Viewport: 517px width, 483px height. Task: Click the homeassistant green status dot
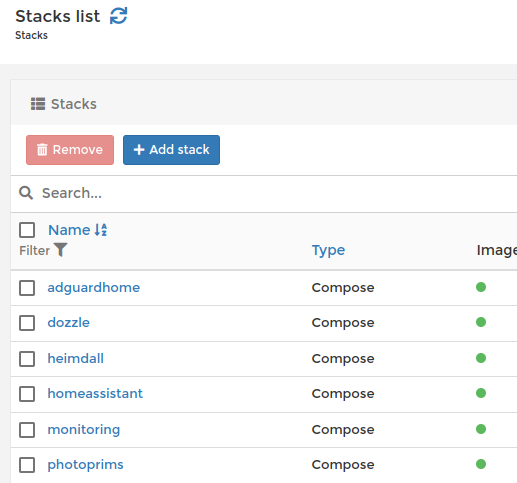[481, 393]
